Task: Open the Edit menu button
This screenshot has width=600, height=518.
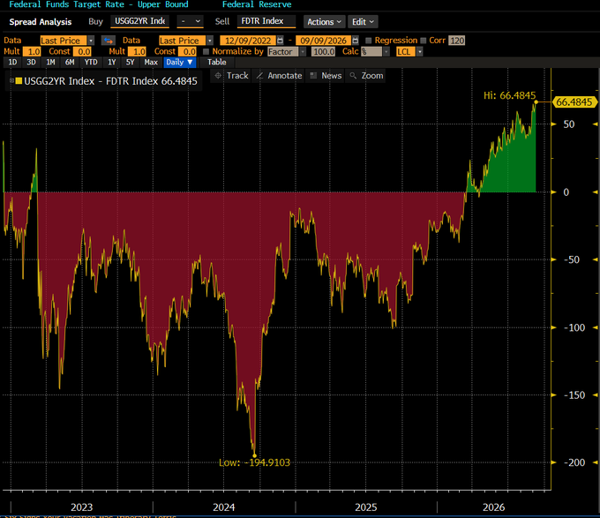Action: (363, 22)
